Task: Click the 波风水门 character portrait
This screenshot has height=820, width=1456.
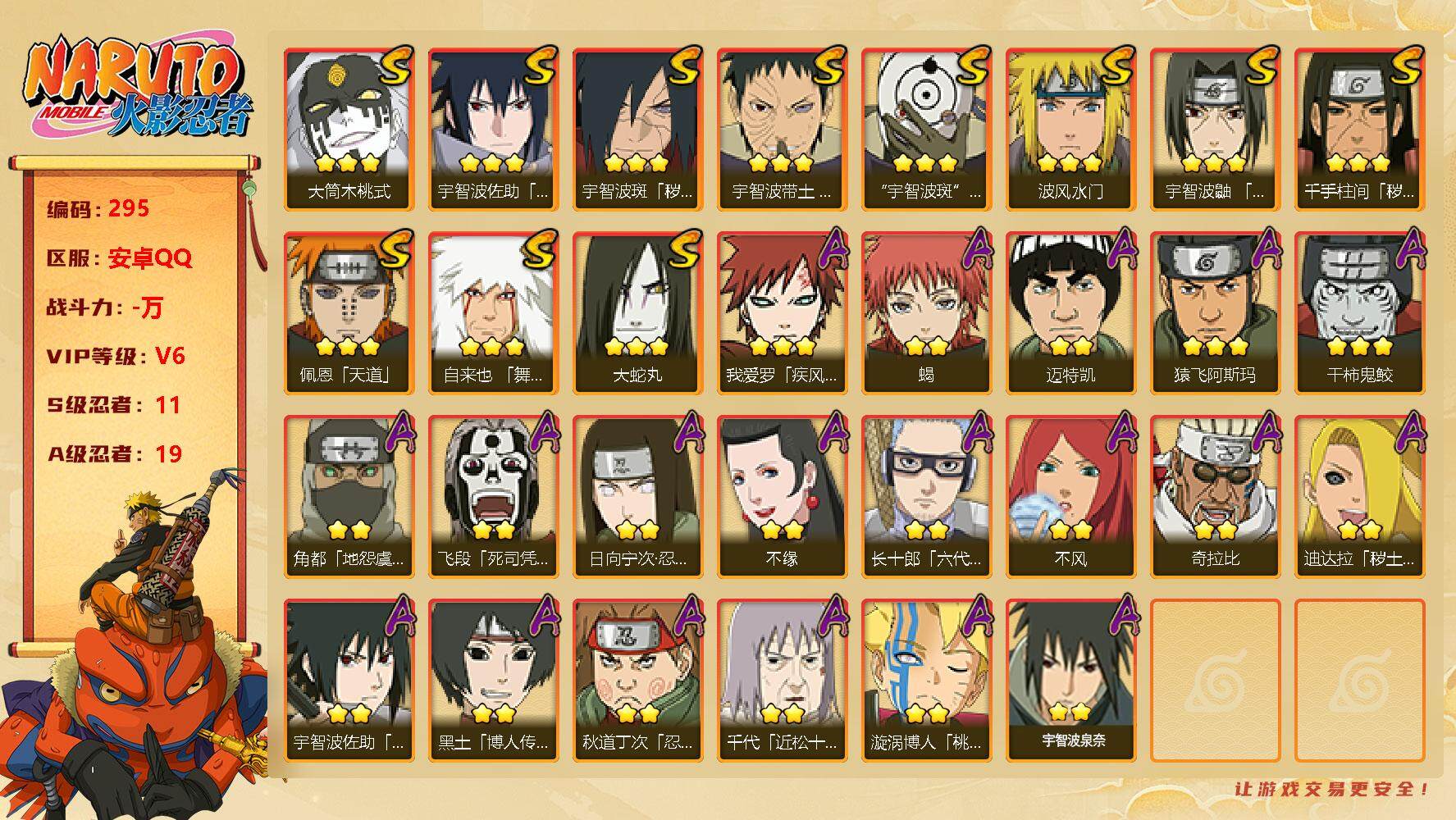Action: pyautogui.click(x=1070, y=130)
